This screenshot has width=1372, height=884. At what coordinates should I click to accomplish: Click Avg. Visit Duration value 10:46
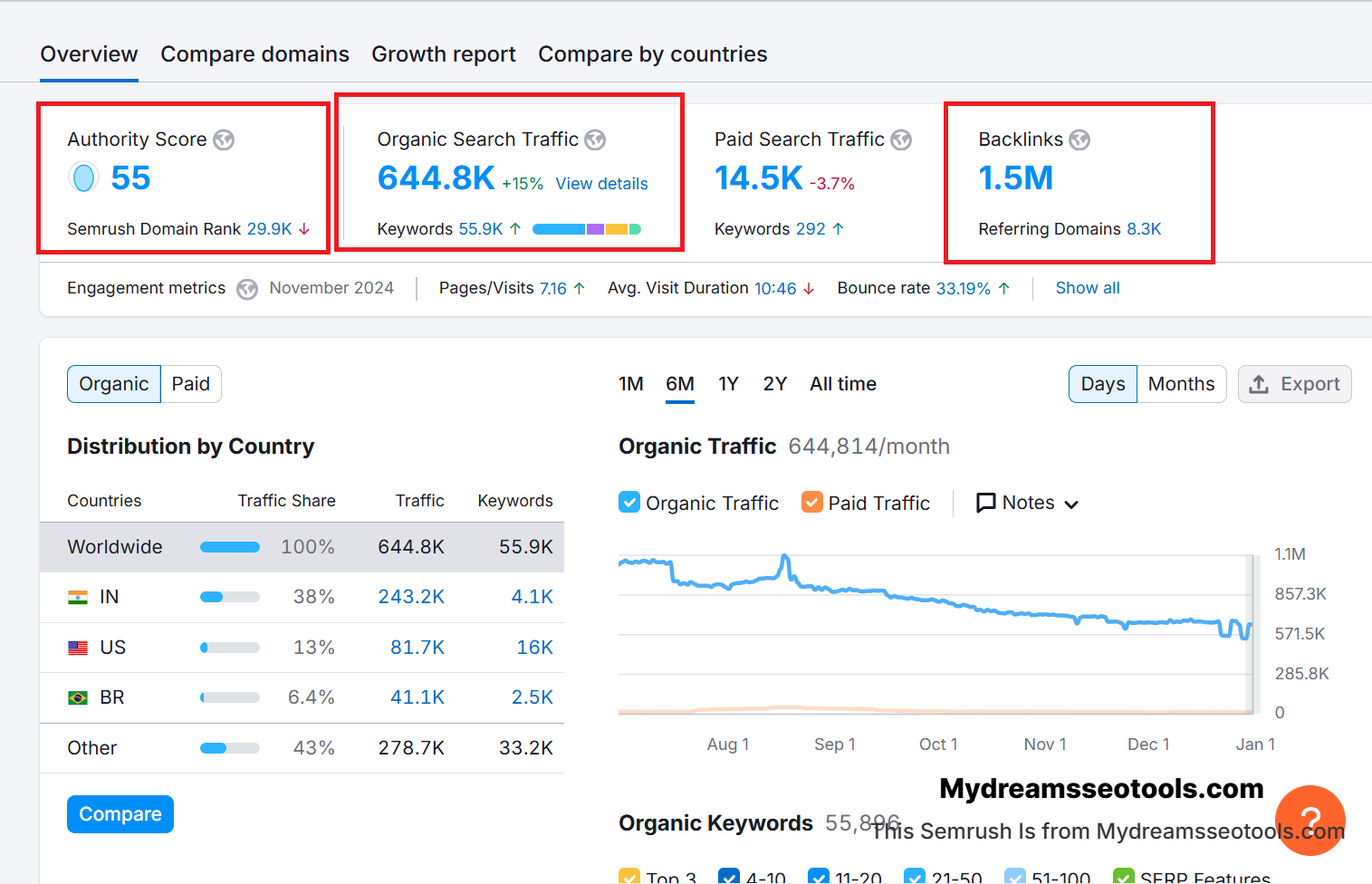(x=775, y=288)
